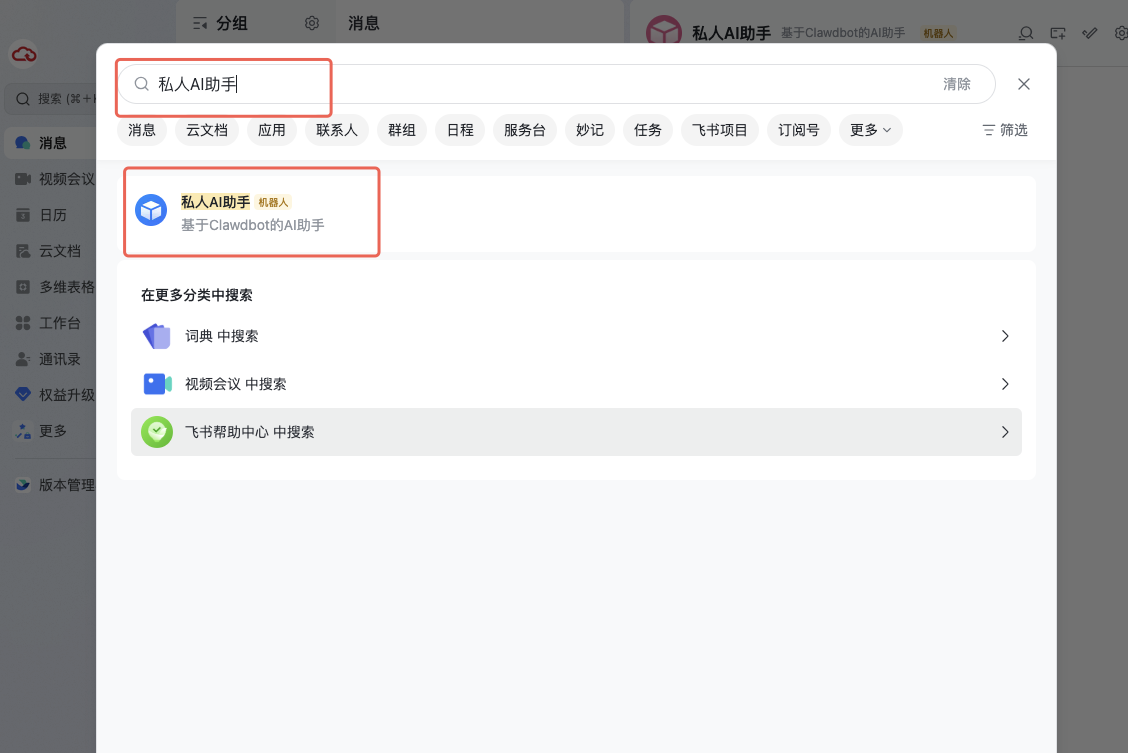Click the 视频会议 camera icon in results
1128x753 pixels.
coord(157,384)
